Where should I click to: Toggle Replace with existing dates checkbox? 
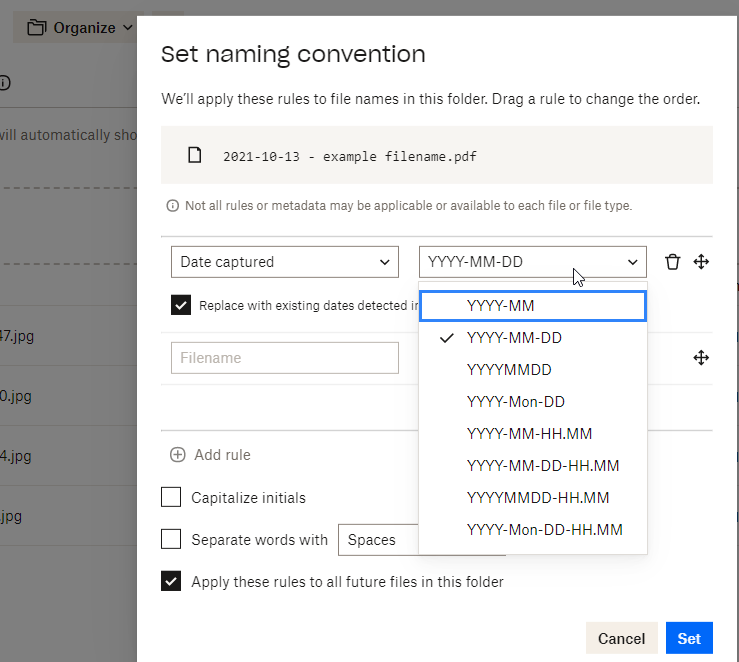click(x=181, y=306)
